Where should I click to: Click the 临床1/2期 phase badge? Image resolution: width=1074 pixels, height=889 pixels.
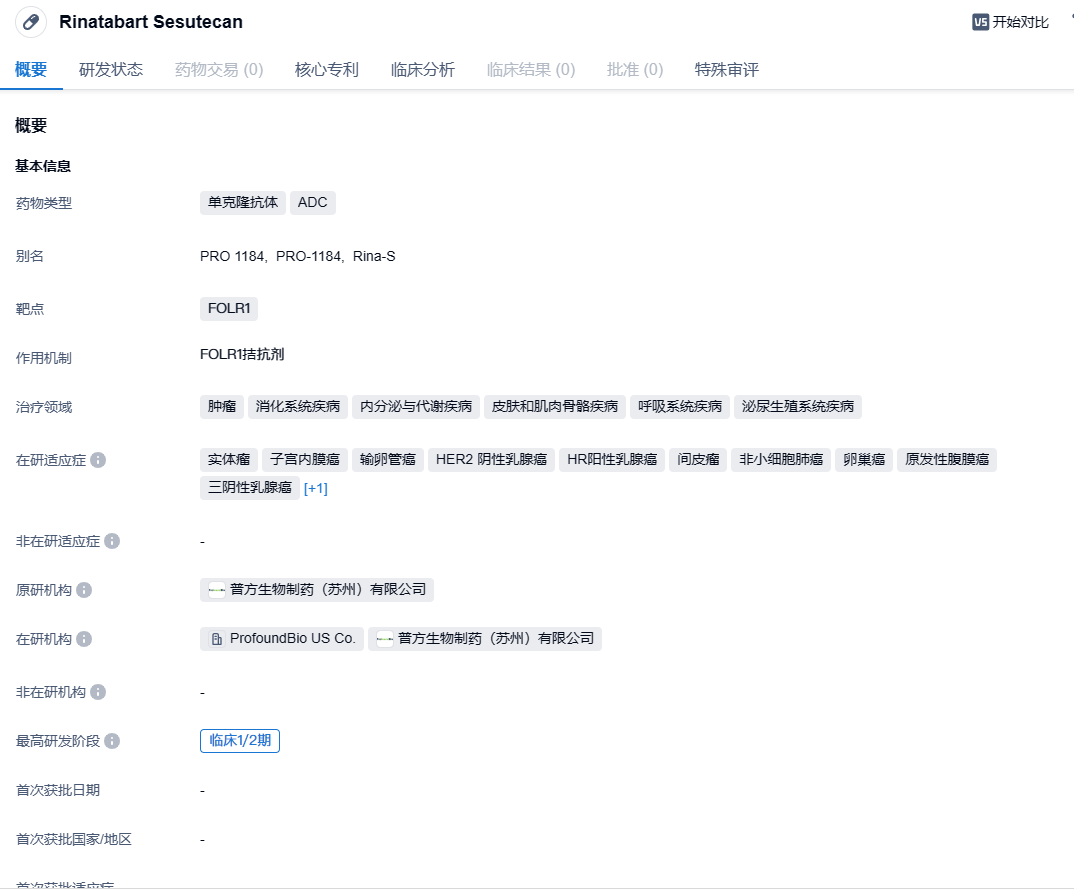(x=240, y=741)
